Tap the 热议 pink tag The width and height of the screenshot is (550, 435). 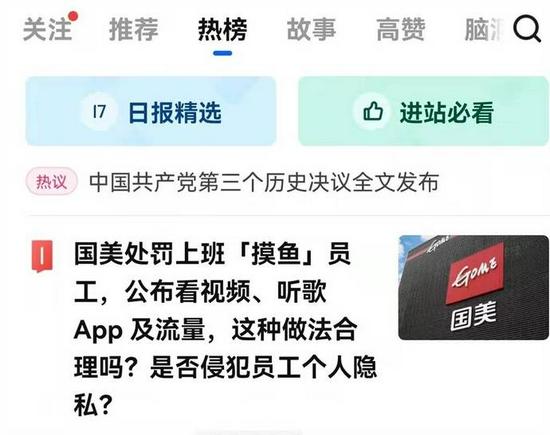pos(52,182)
